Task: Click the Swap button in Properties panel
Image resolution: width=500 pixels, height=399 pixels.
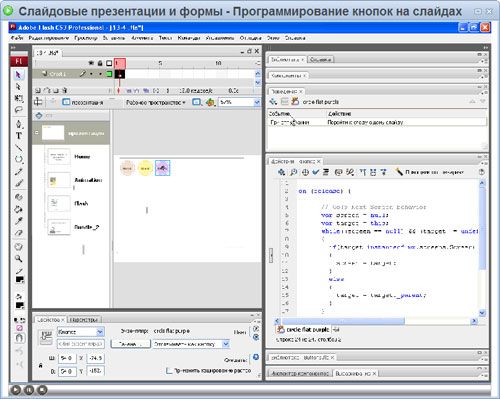Action: [x=130, y=344]
